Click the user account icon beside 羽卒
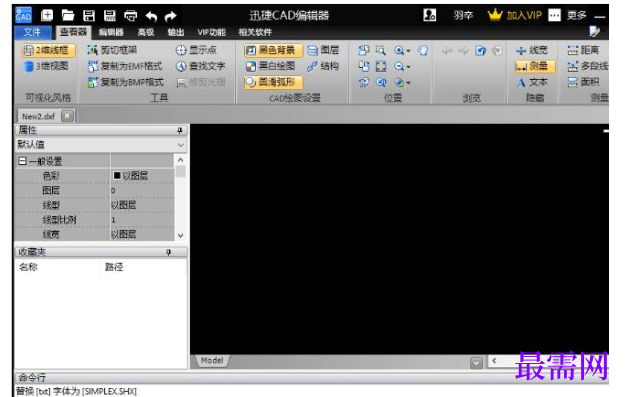The width and height of the screenshot is (627, 397). [429, 15]
